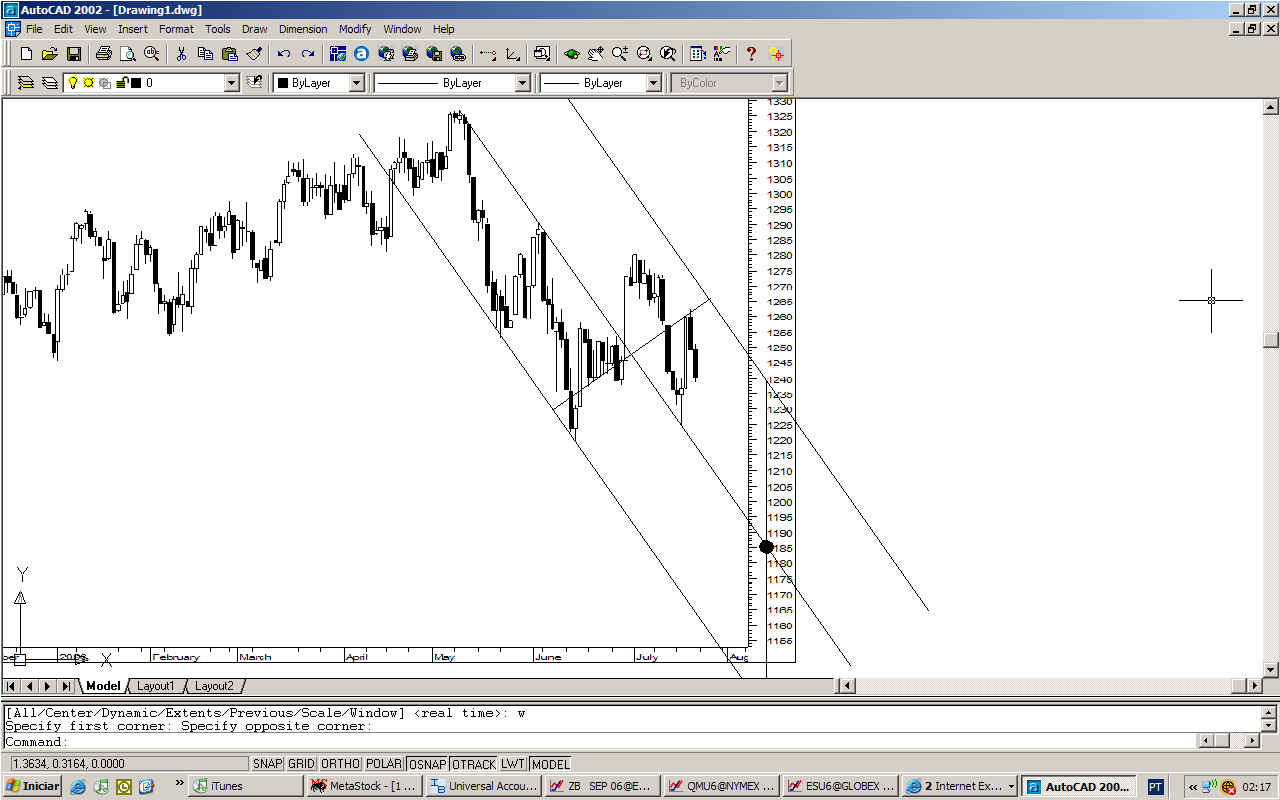Toggle LWT lineweight display
This screenshot has height=800, width=1280.
point(513,764)
